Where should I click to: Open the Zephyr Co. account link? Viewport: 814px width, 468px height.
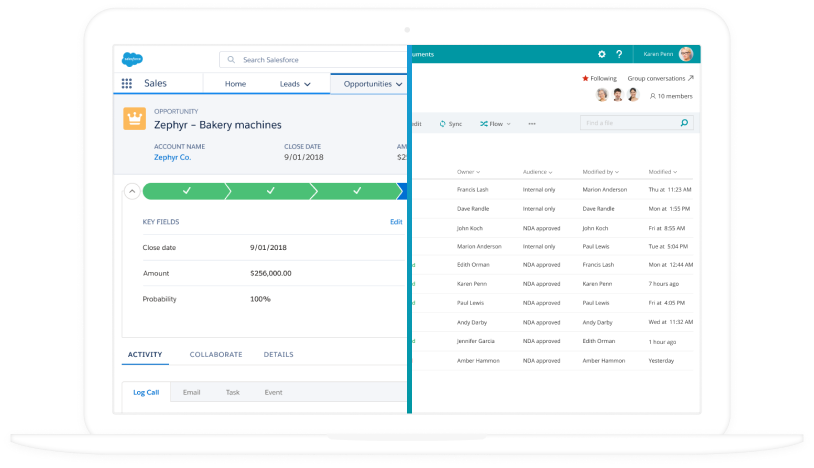[x=172, y=157]
